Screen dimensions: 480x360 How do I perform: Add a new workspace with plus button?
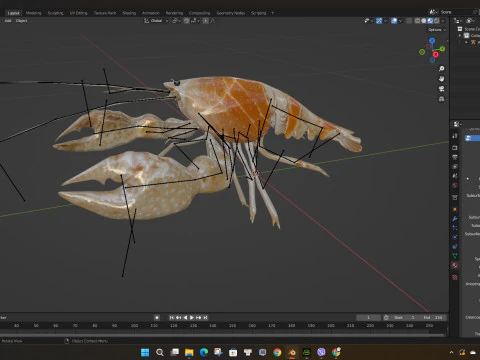click(x=273, y=13)
